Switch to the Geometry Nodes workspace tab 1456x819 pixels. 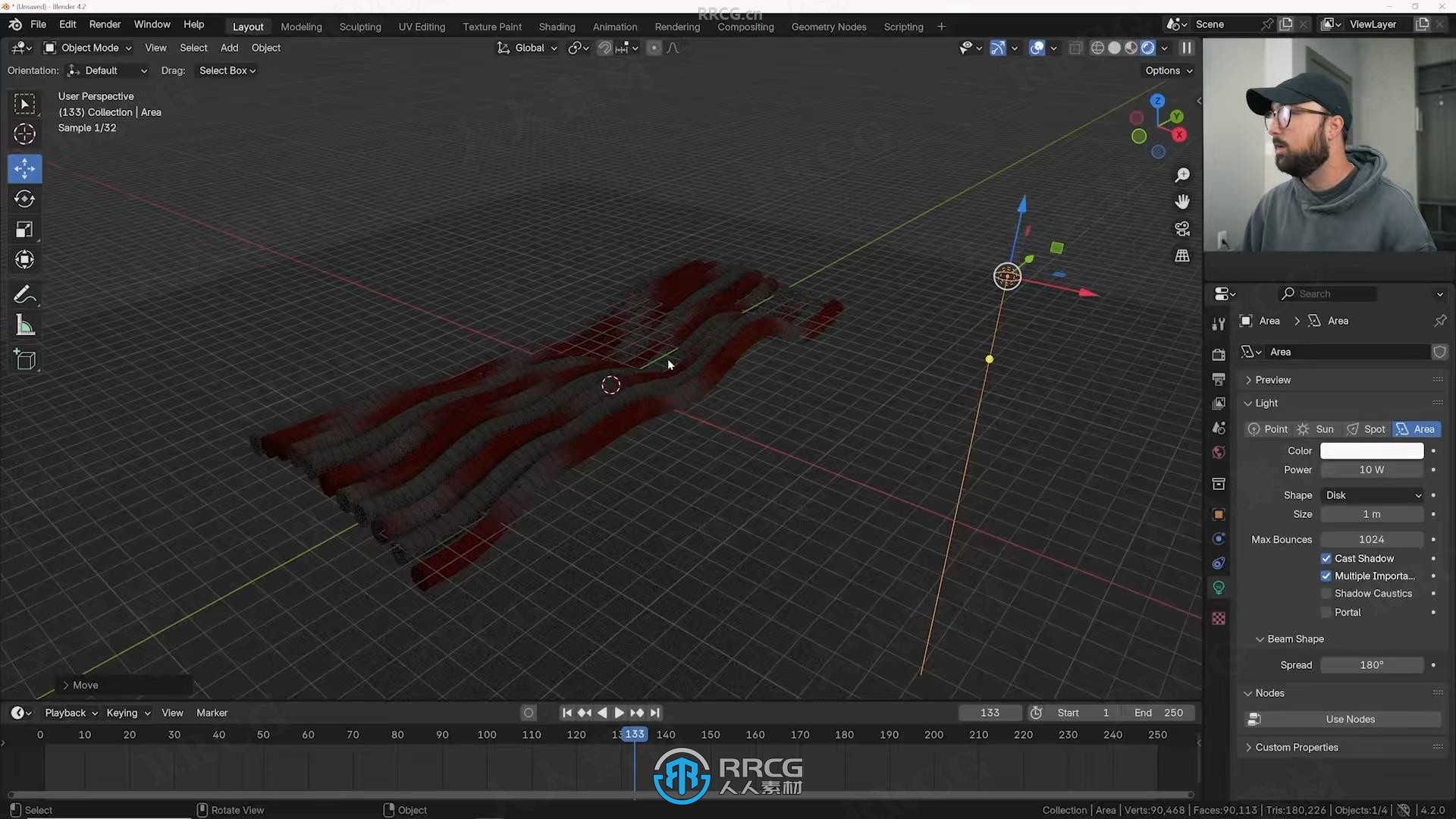click(x=829, y=27)
